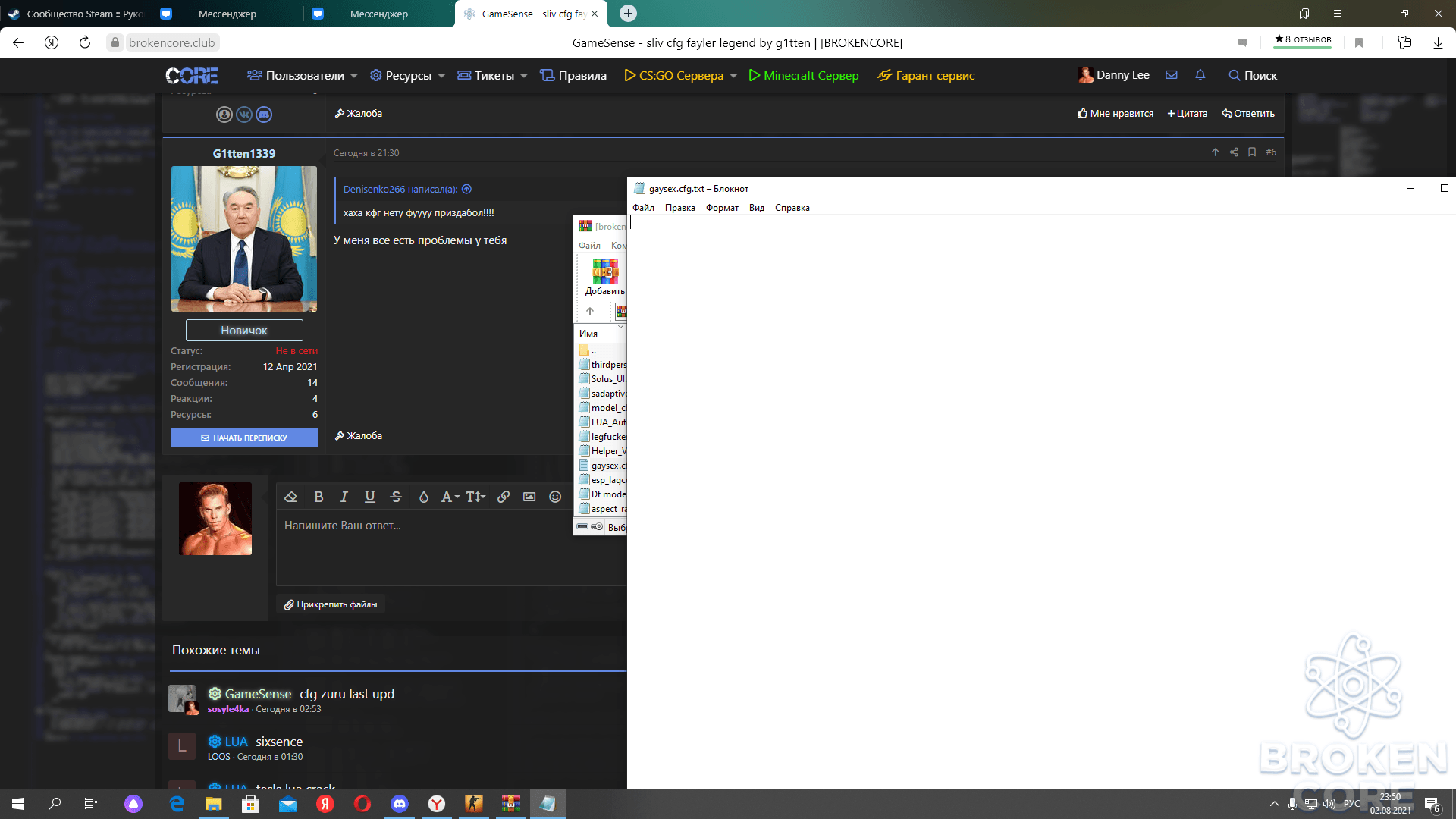Open the inbox envelope icon in forum header
Screen dimensions: 1456x819
1172,75
